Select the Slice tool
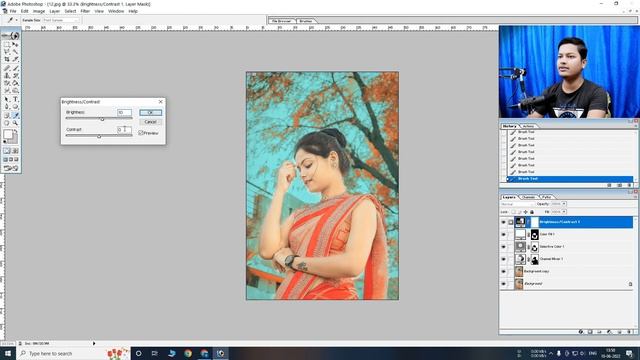The image size is (640, 360). [16, 59]
